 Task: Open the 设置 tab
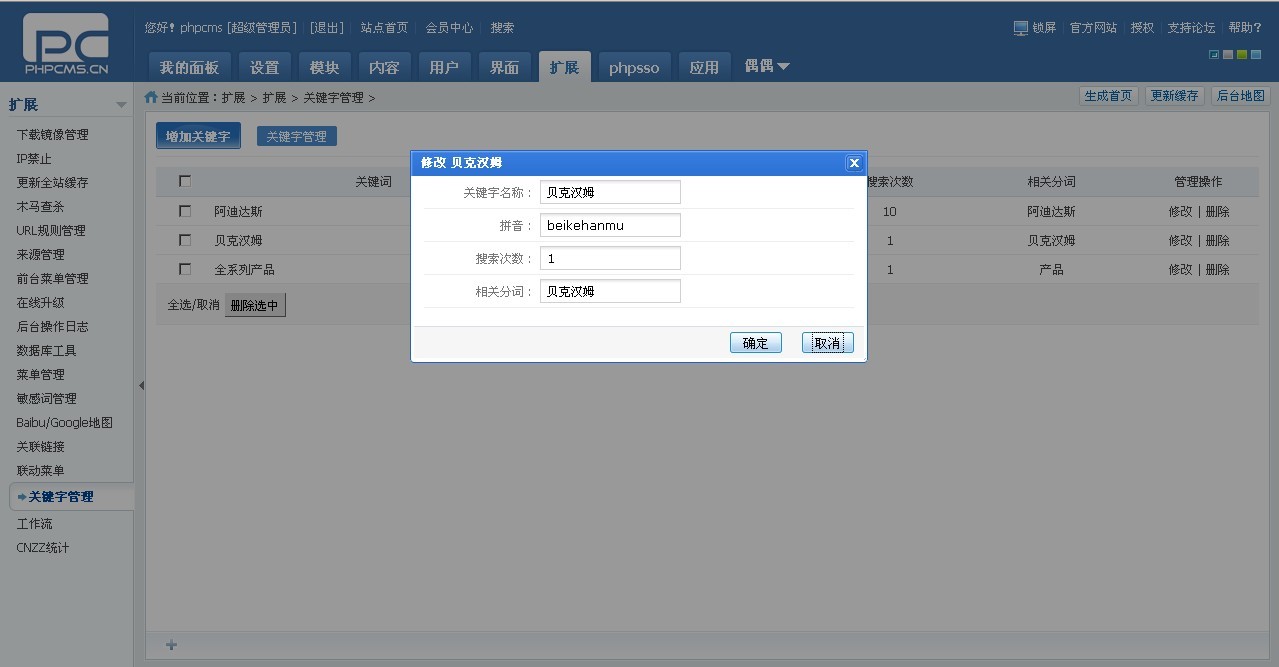(265, 67)
